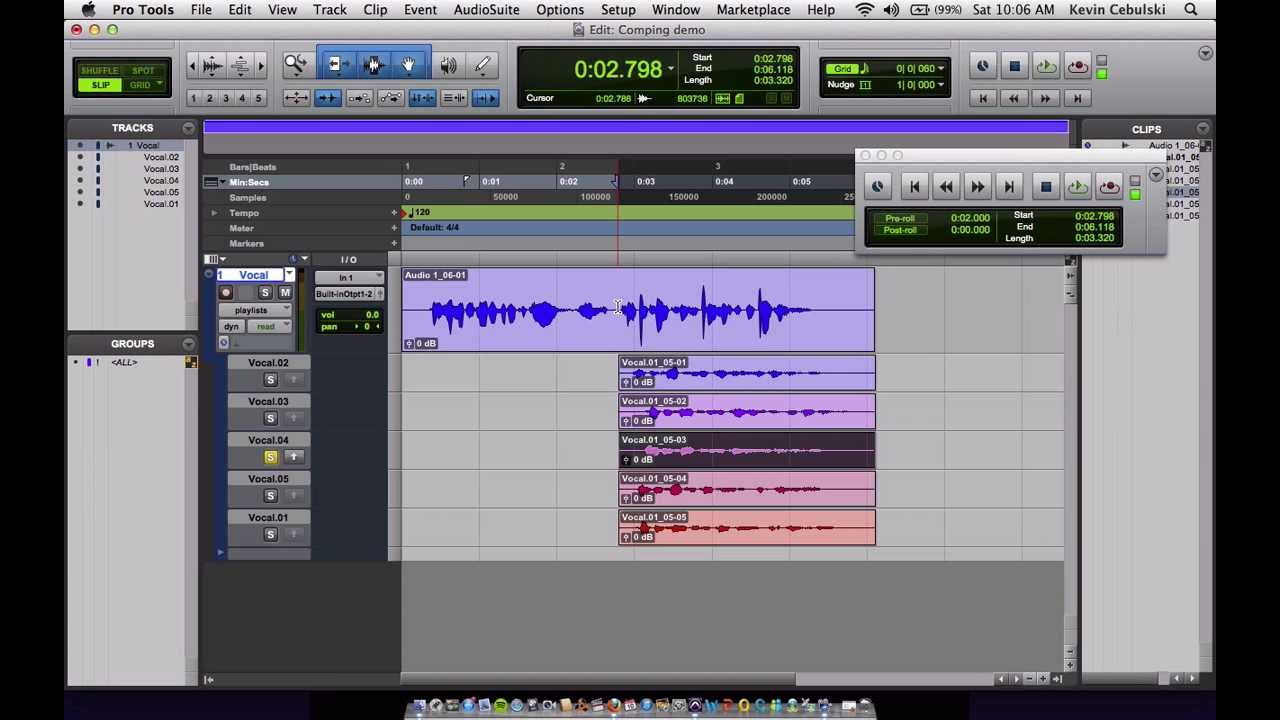Click toolbar Rewind button
The width and height of the screenshot is (1280, 720).
1014,98
